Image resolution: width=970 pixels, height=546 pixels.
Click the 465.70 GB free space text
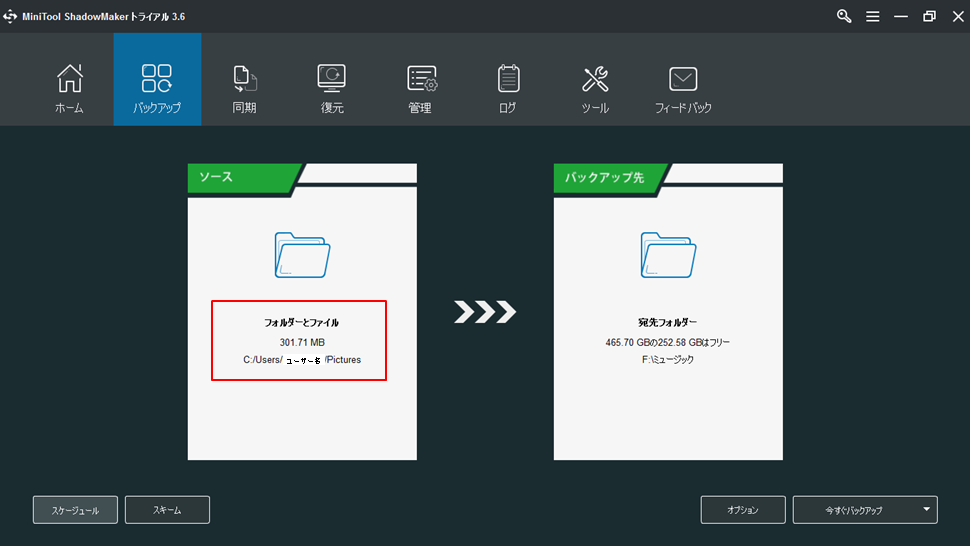click(x=667, y=342)
